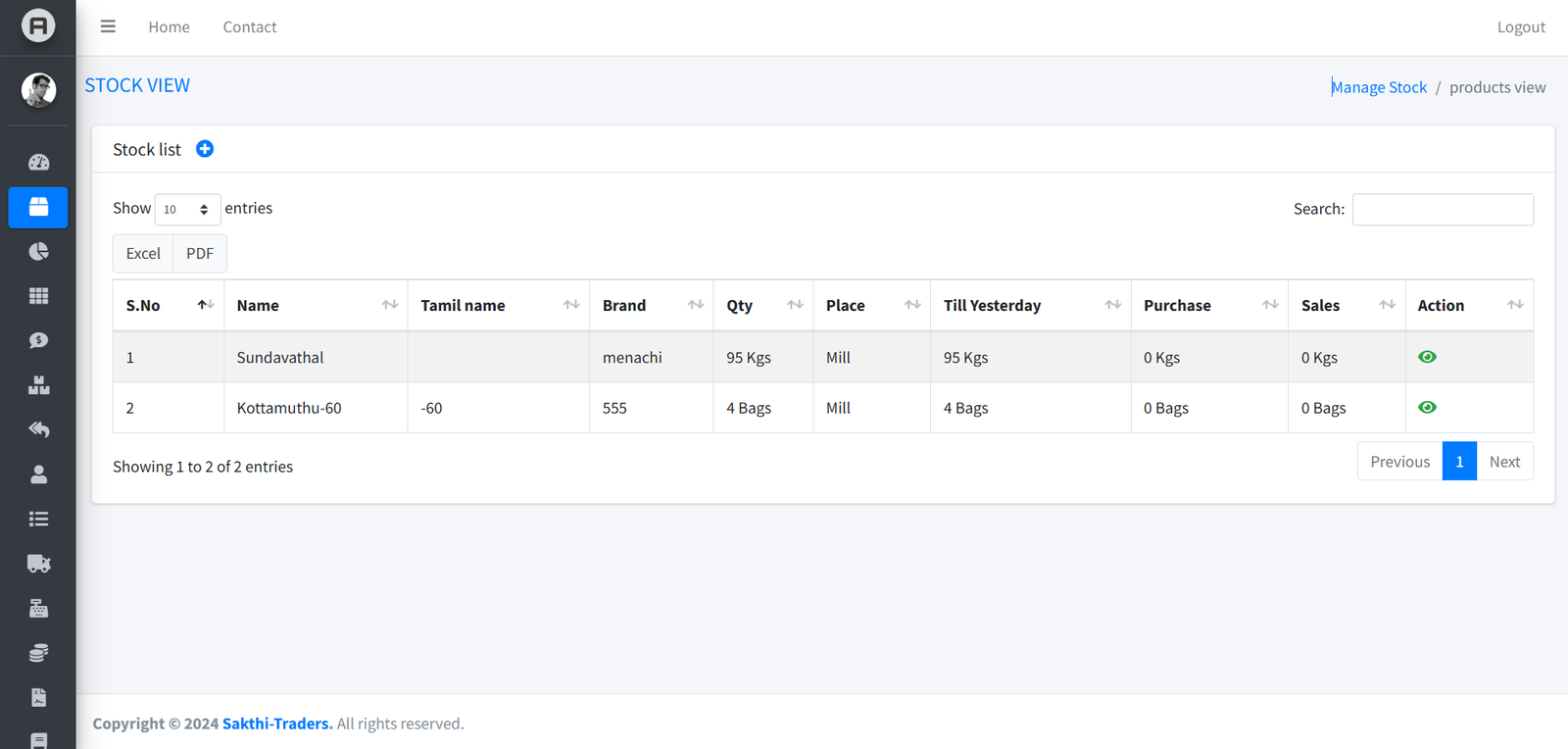Open the truck icon in sidebar
The image size is (1568, 749).
[38, 564]
